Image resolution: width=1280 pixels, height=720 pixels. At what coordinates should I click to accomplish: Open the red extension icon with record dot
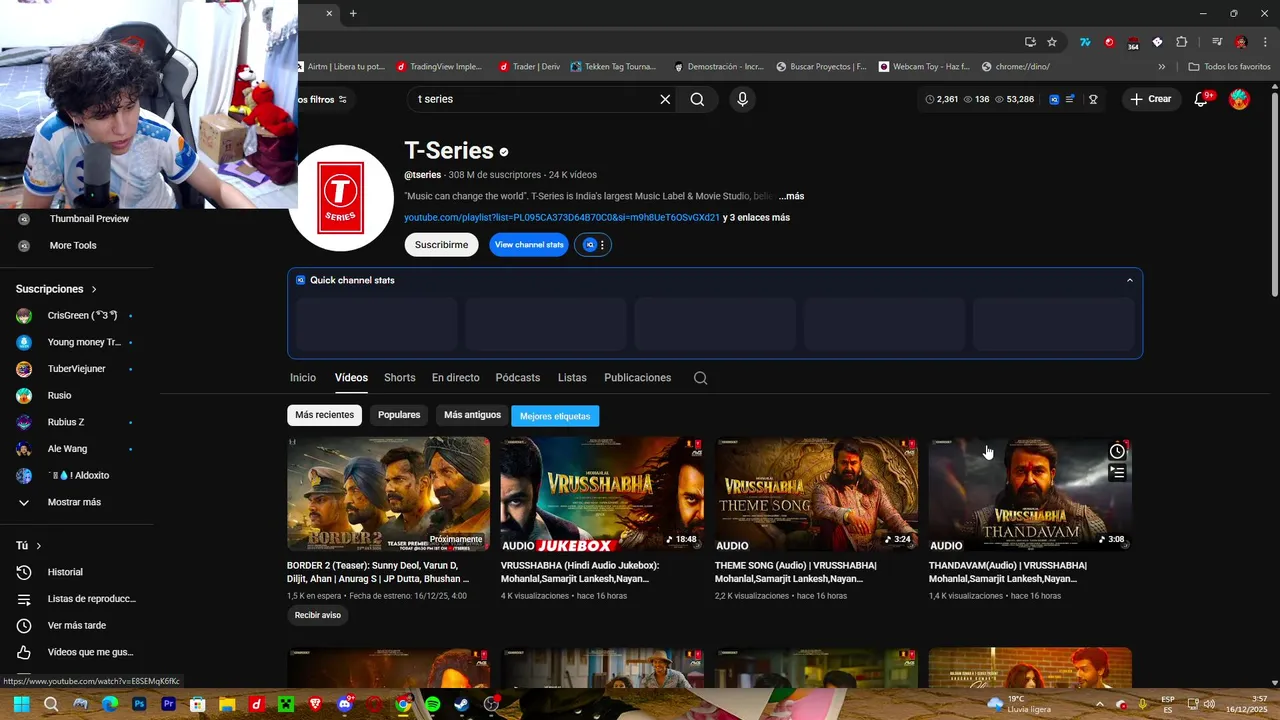coord(1109,42)
